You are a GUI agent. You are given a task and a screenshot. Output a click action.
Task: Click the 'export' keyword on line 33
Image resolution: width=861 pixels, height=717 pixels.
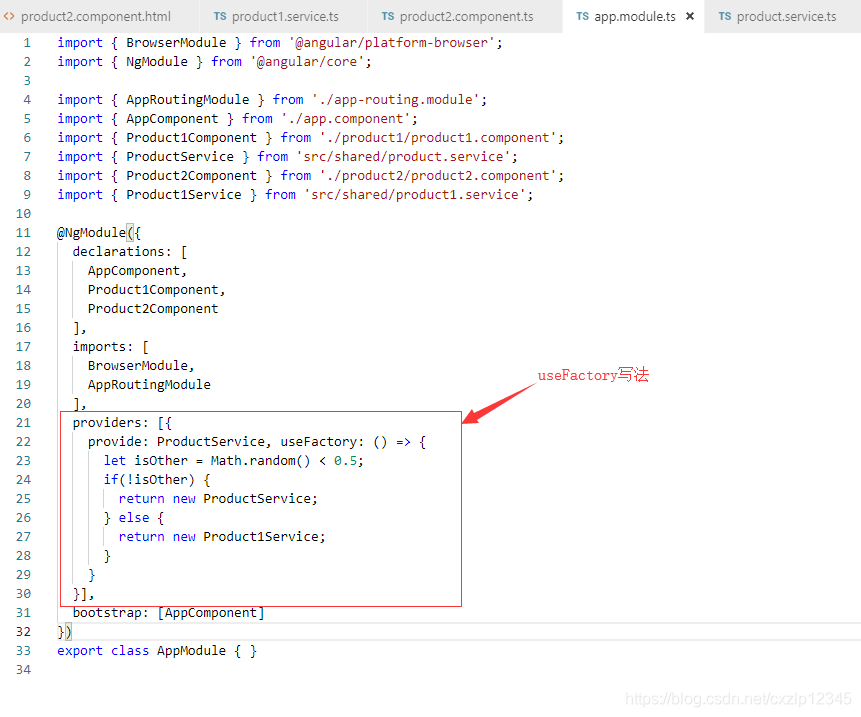pos(80,651)
